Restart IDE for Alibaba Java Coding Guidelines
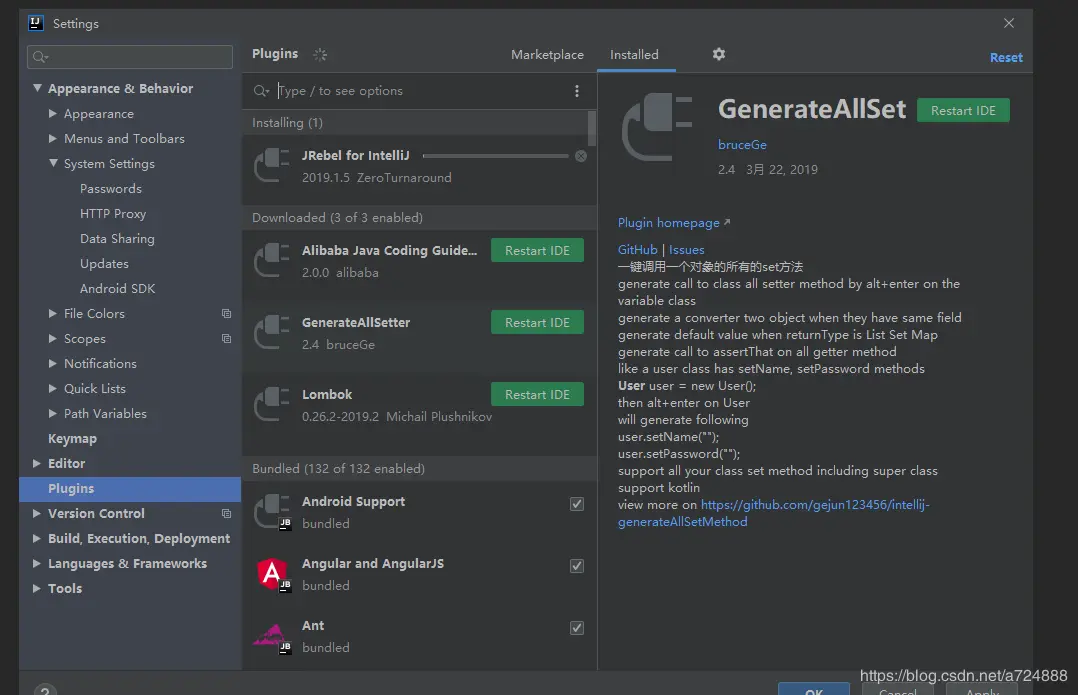 (537, 250)
